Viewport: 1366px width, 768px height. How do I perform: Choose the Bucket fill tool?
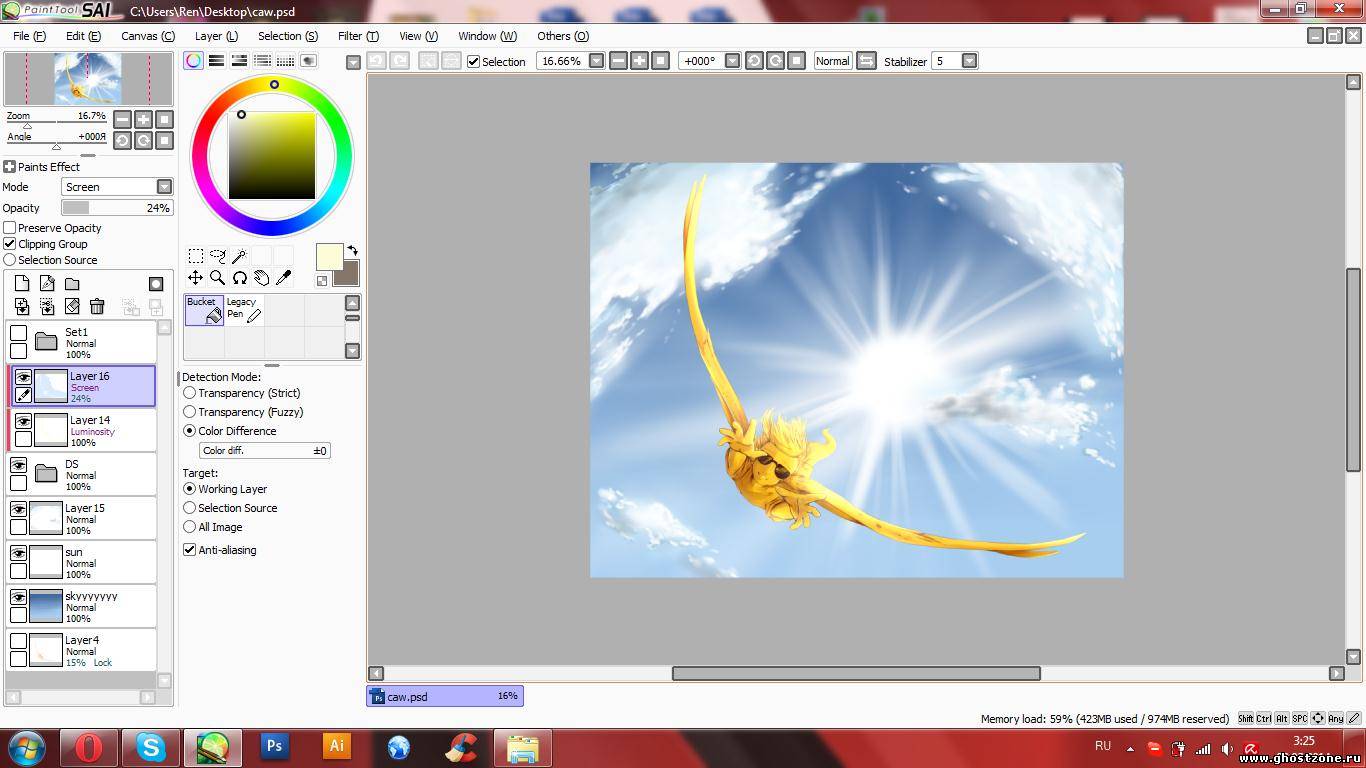(x=204, y=310)
